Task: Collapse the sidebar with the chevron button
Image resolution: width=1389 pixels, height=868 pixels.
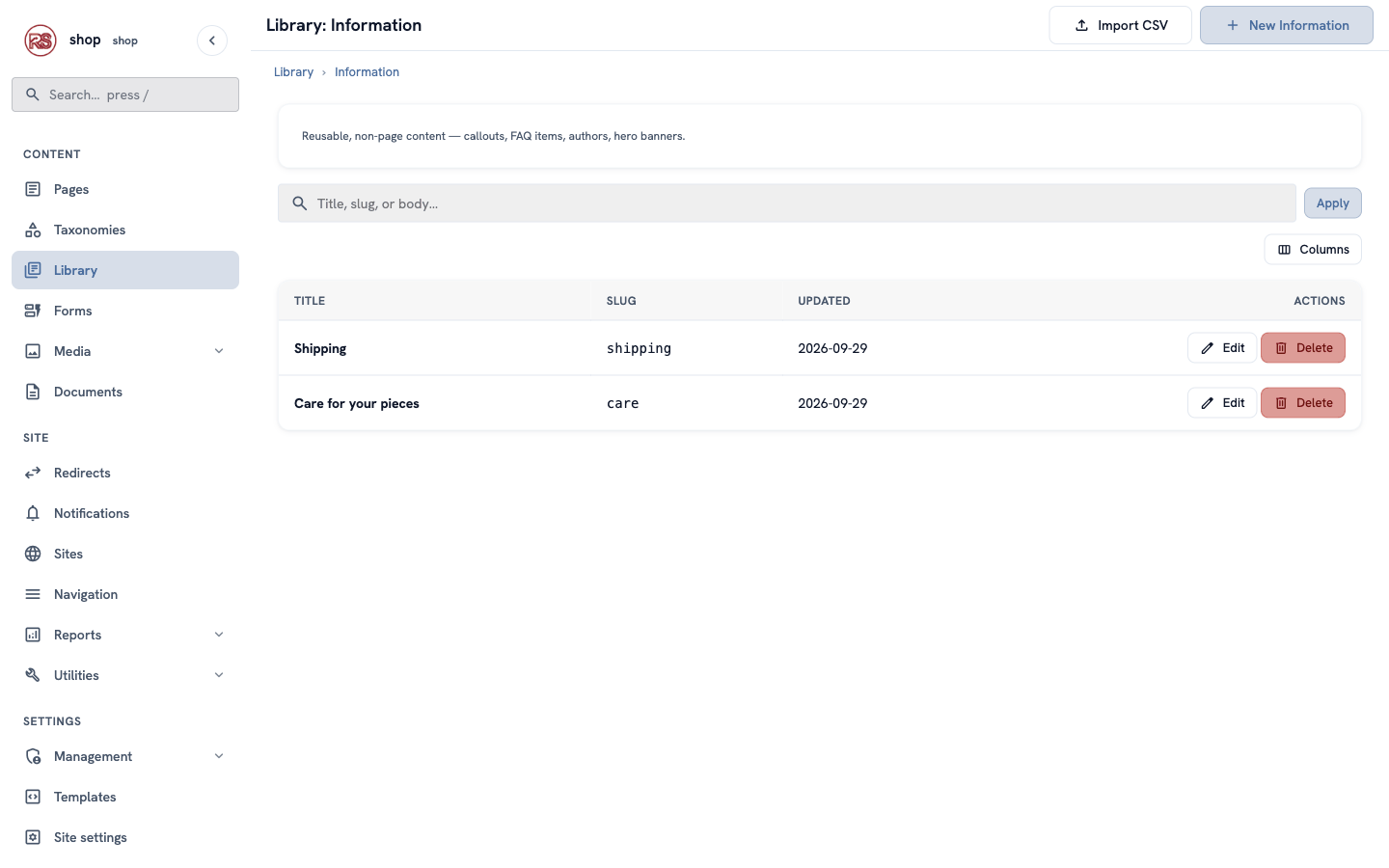Action: tap(212, 41)
